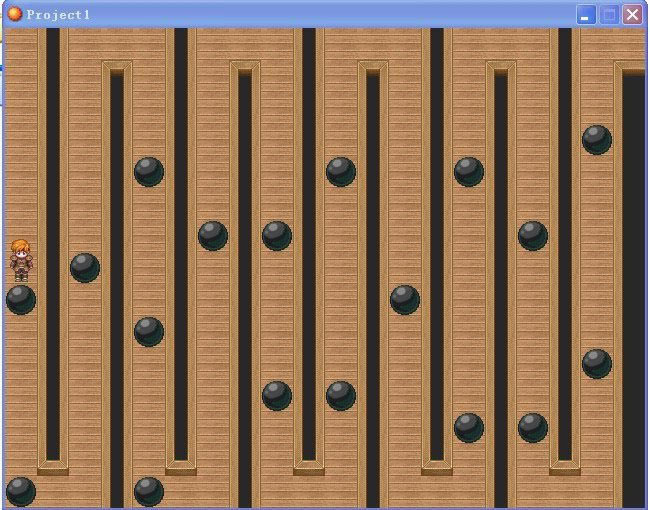Viewport: 650px width, 510px height.
Task: Click the upper ball in the ninth corridor
Action: [533, 235]
